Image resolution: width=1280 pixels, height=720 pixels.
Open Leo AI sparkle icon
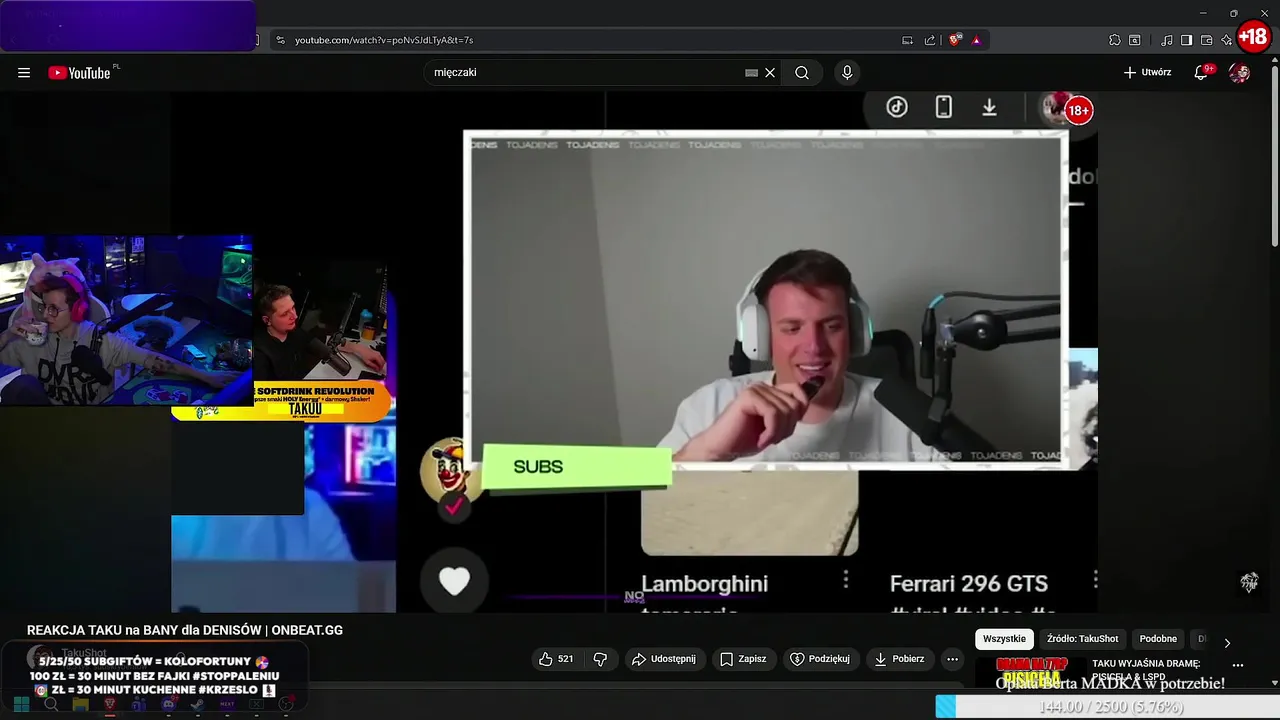point(1227,40)
